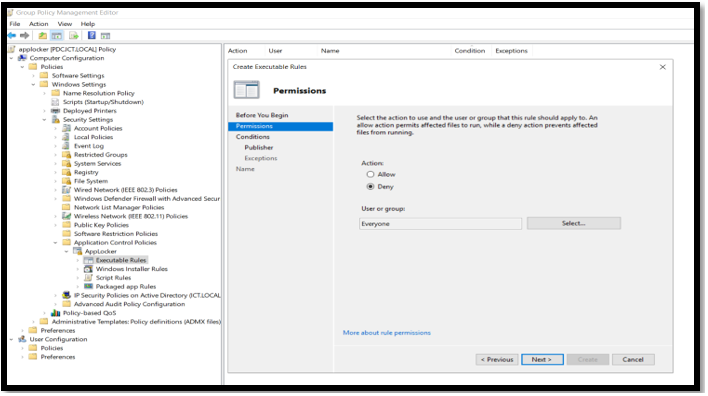The width and height of the screenshot is (708, 396).
Task: Select the Publisher wizard step
Action: [259, 148]
